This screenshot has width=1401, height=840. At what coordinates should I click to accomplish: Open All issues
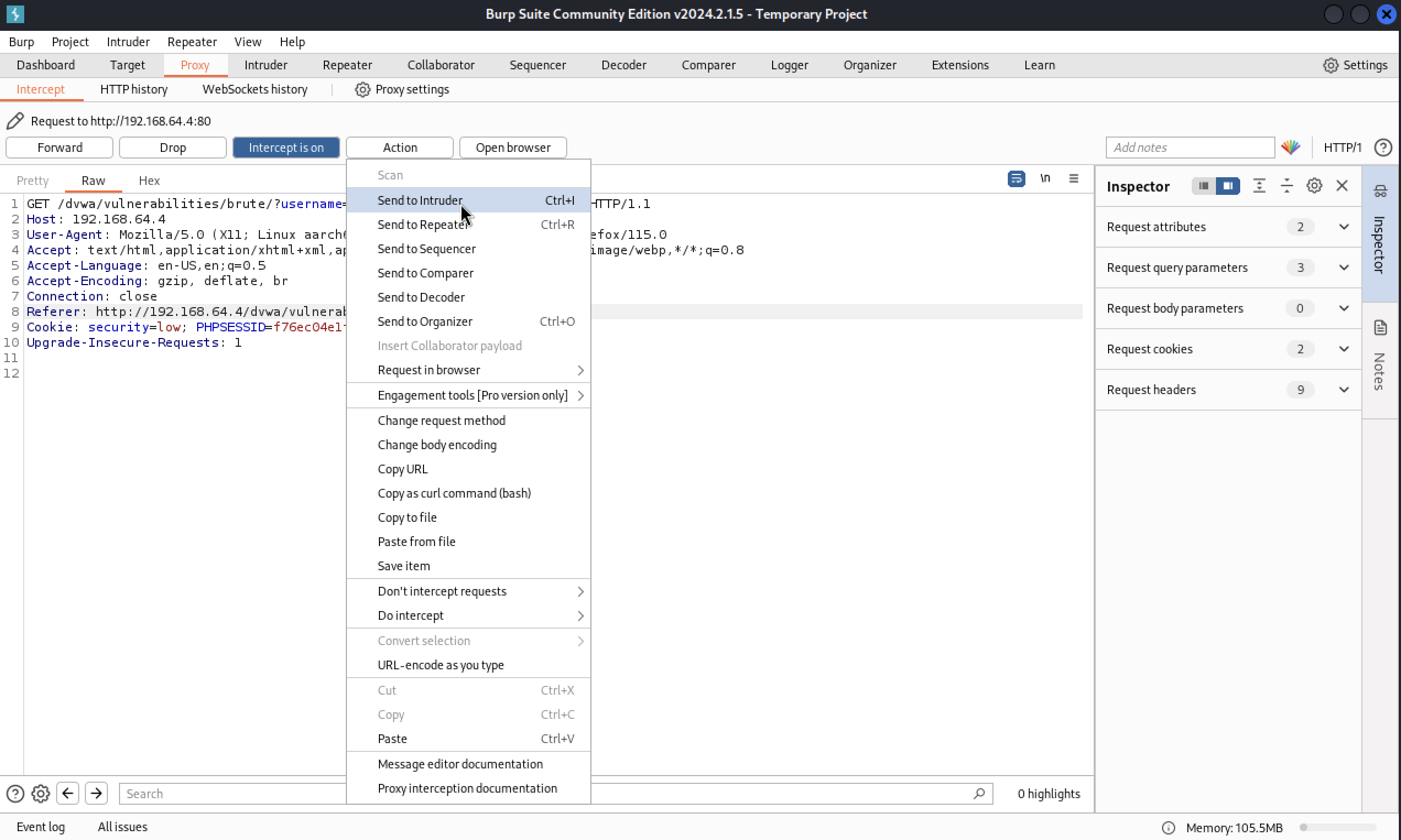(x=122, y=827)
